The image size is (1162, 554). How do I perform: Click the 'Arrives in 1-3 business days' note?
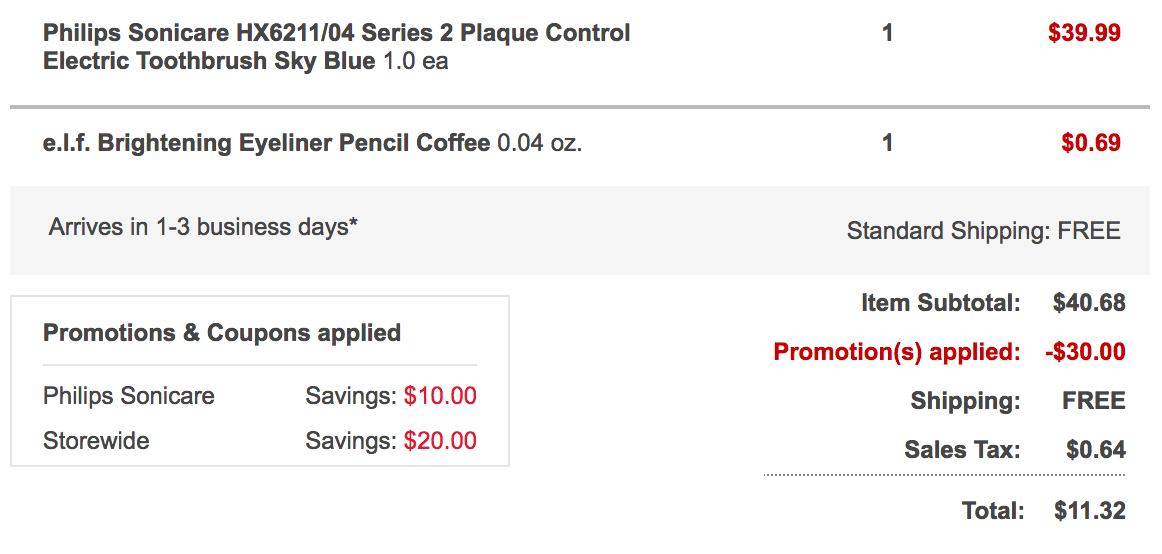click(x=203, y=227)
